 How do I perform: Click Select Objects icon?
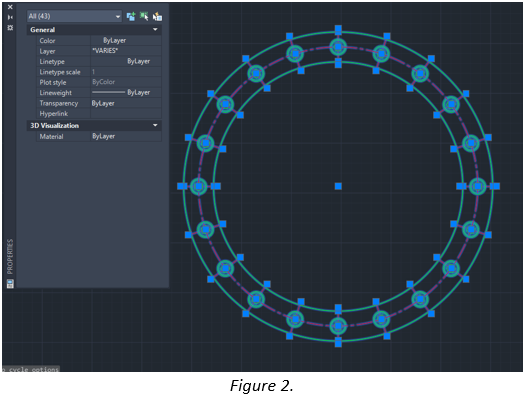click(144, 16)
